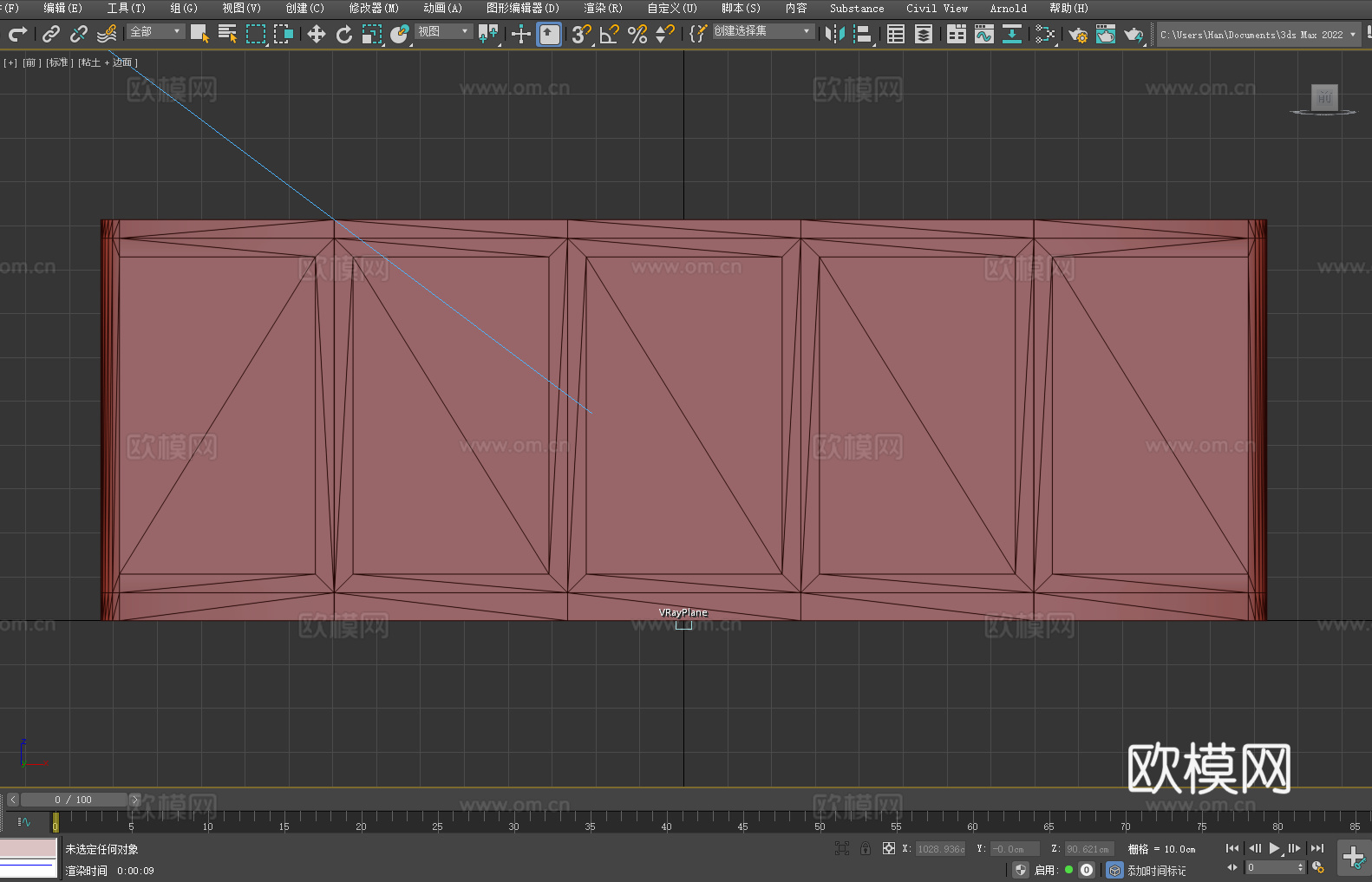The height and width of the screenshot is (882, 1372).
Task: Step time slider left with arrow
Action: coord(12,800)
